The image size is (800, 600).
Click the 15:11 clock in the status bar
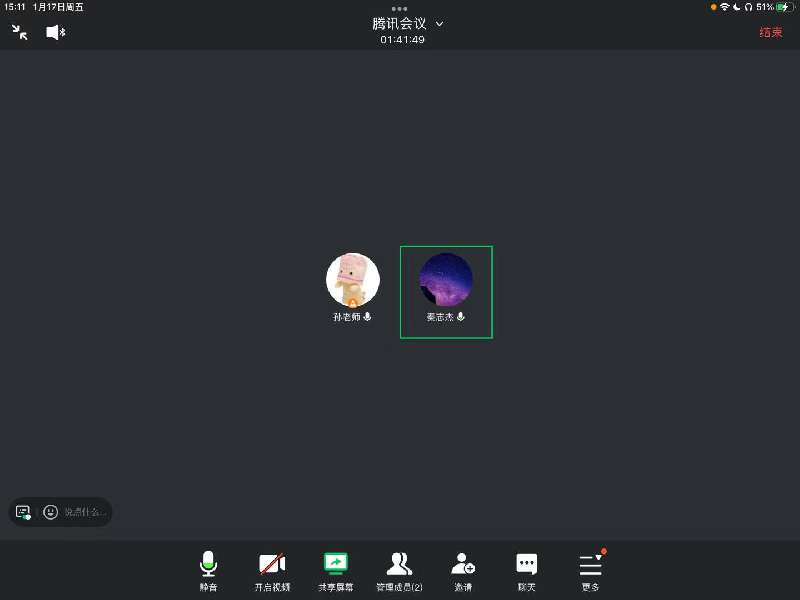[x=15, y=7]
